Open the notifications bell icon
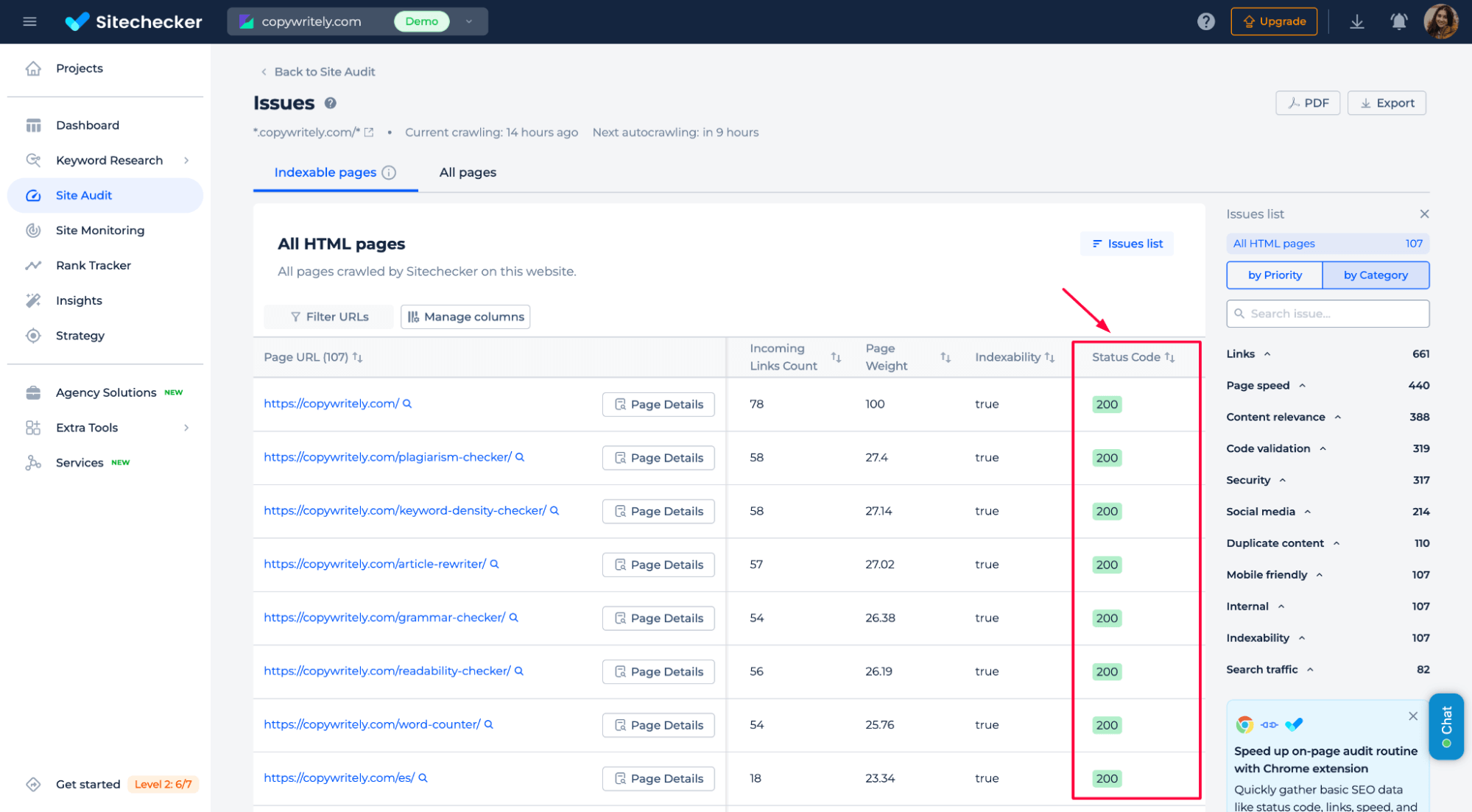Image resolution: width=1472 pixels, height=812 pixels. tap(1398, 21)
